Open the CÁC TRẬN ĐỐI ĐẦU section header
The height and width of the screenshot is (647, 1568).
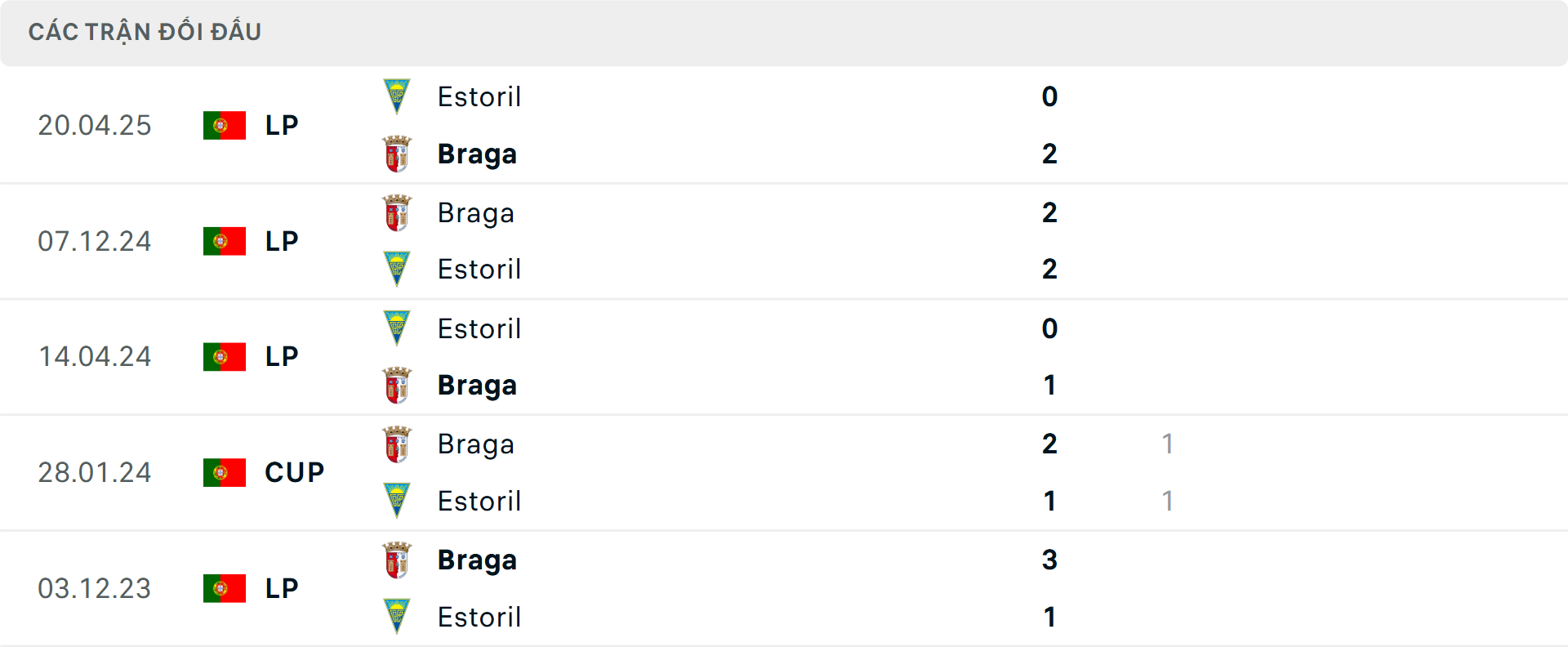click(x=145, y=32)
